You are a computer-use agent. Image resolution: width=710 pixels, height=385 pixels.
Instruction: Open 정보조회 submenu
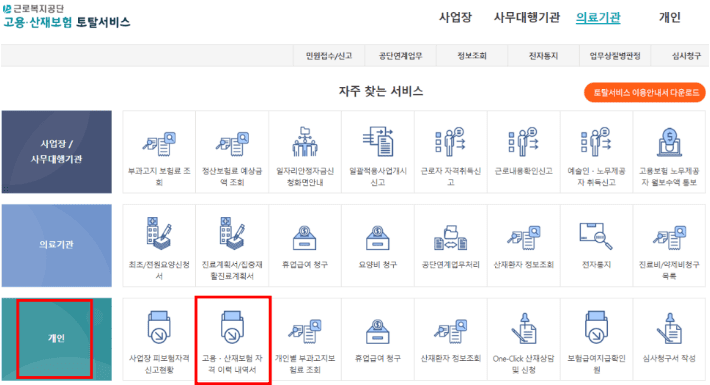point(472,56)
